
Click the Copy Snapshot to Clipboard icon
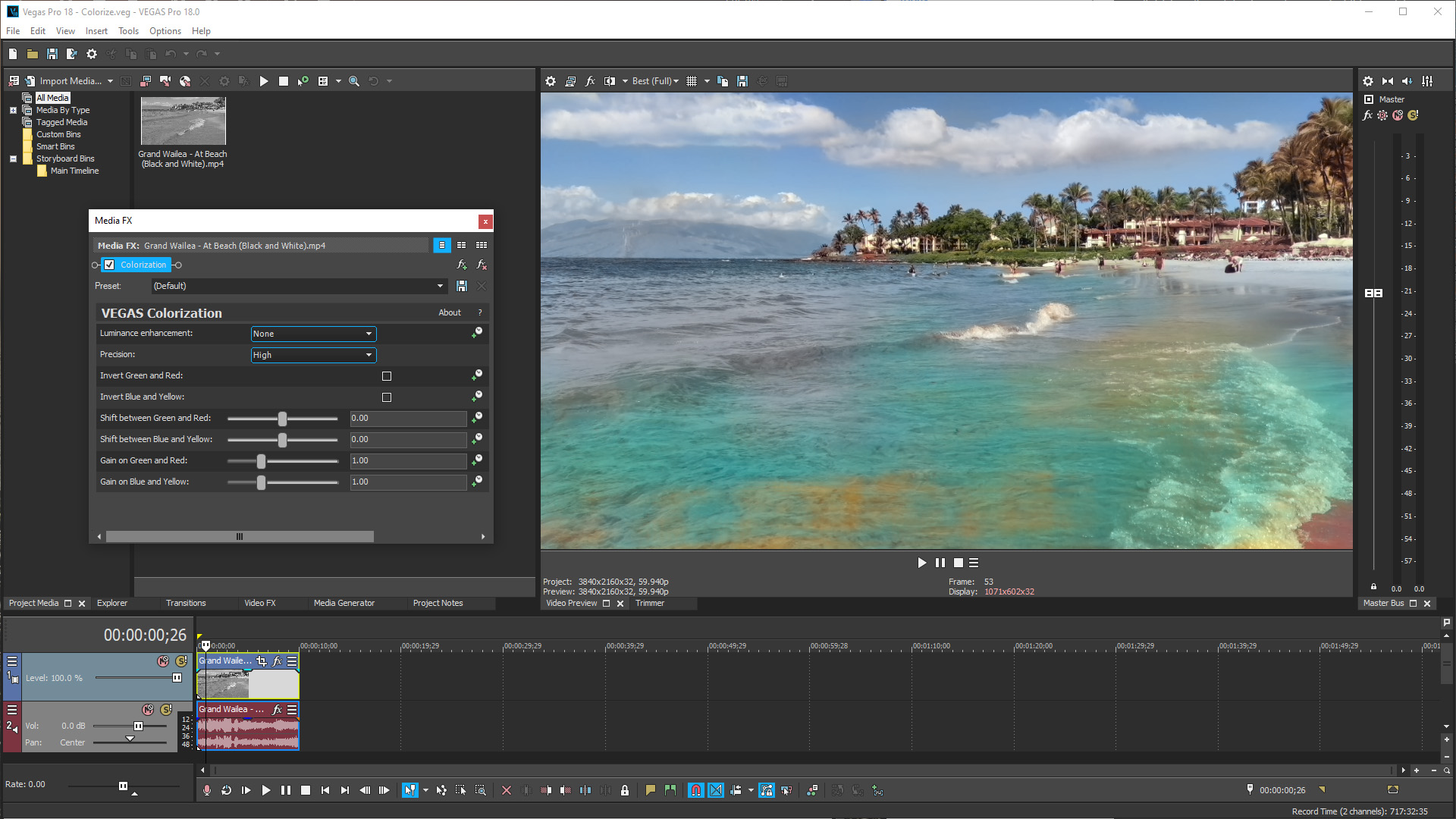point(722,80)
